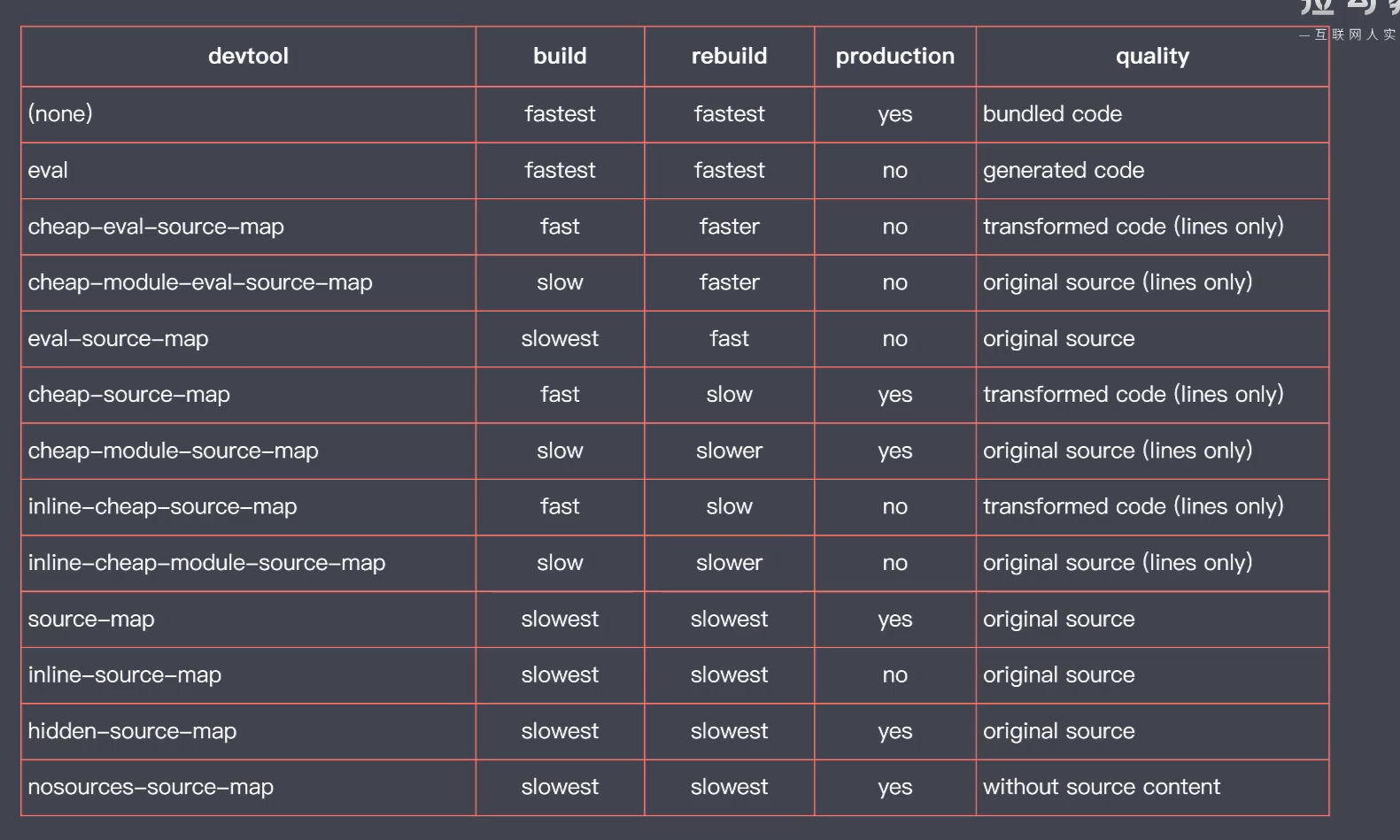
Task: Click cheap-module-eval-source-map in the devtool column
Action: pyautogui.click(x=200, y=282)
